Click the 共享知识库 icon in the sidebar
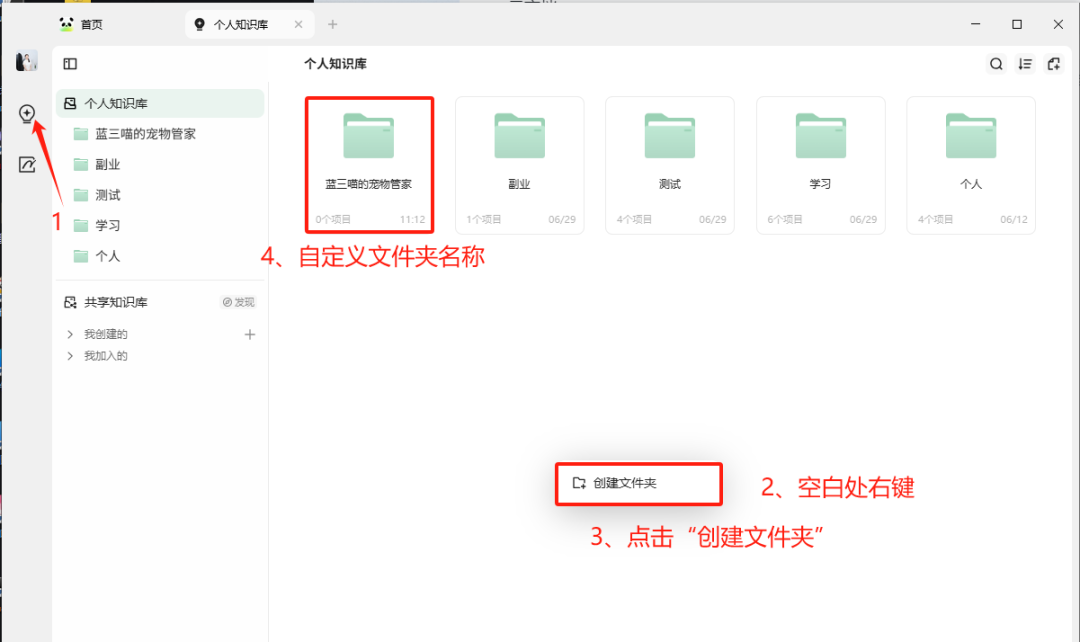Viewport: 1080px width, 642px height. coord(69,301)
